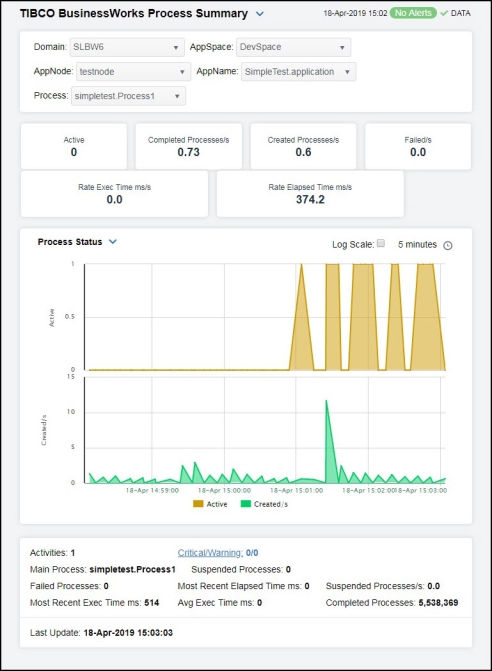Expand the Process Status chart selector chevron
This screenshot has width=492, height=671.
pyautogui.click(x=113, y=242)
